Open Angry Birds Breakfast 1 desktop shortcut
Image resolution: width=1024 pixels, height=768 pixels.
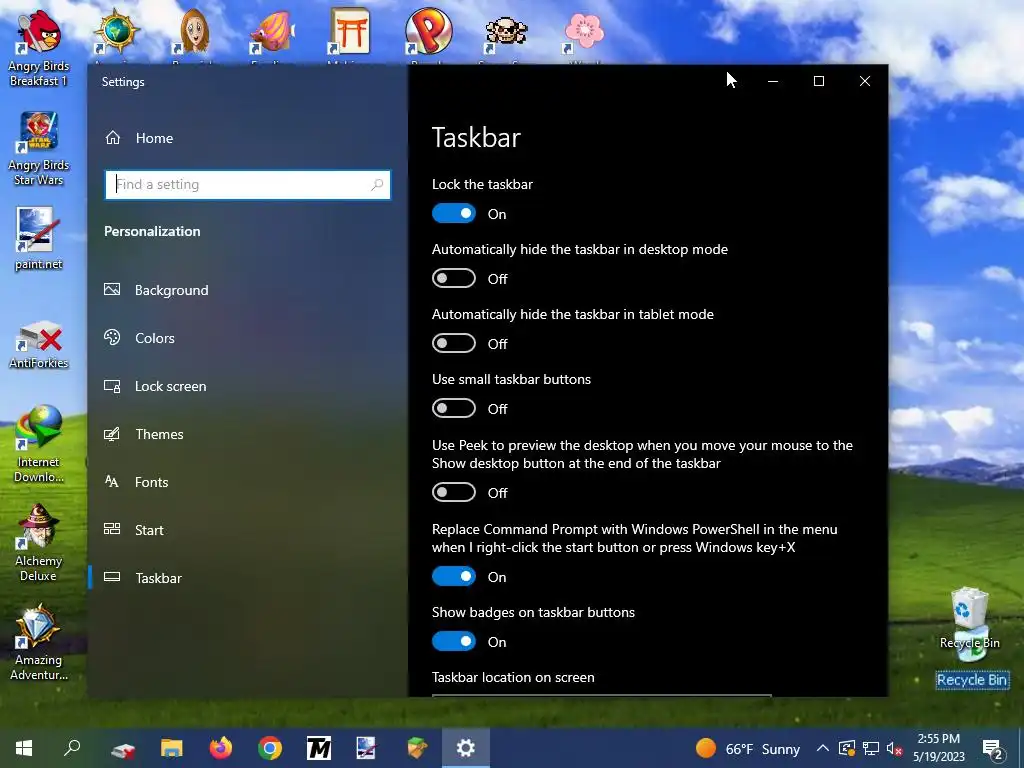pos(38,49)
